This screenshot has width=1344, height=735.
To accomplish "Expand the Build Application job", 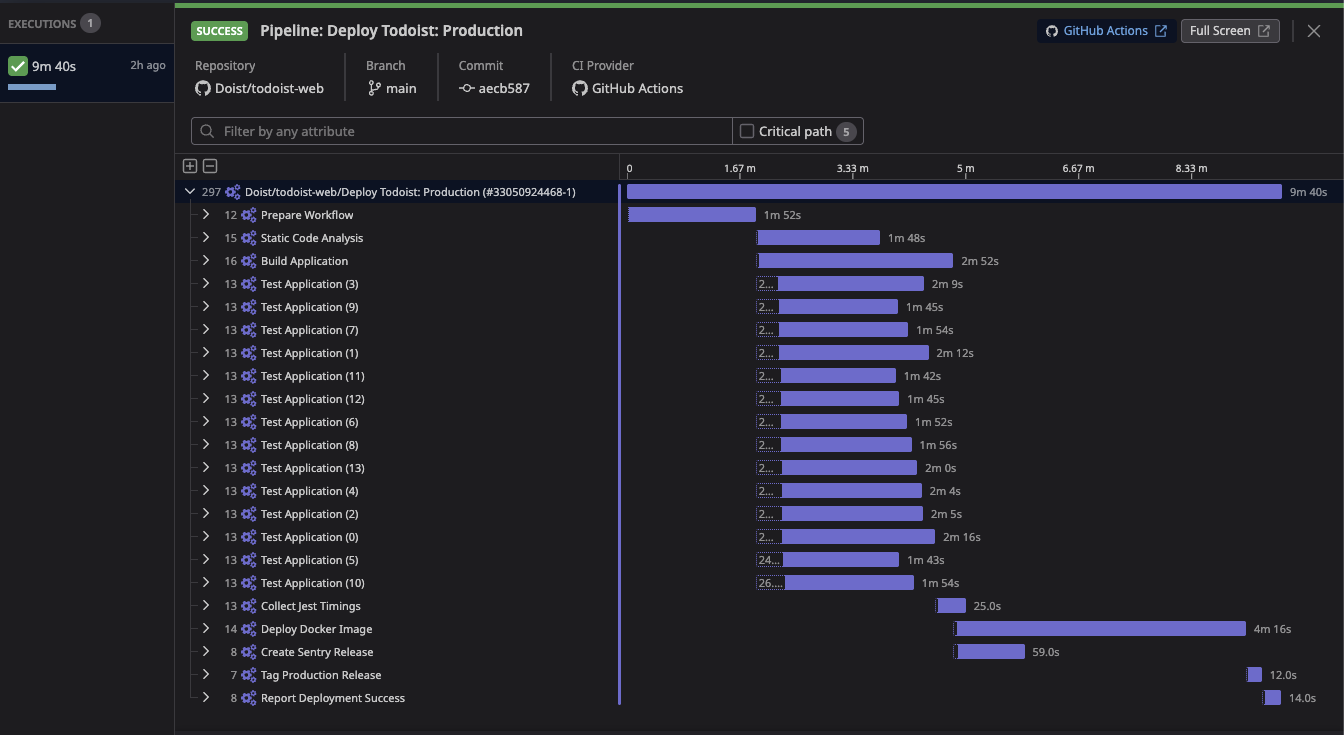I will coord(206,261).
